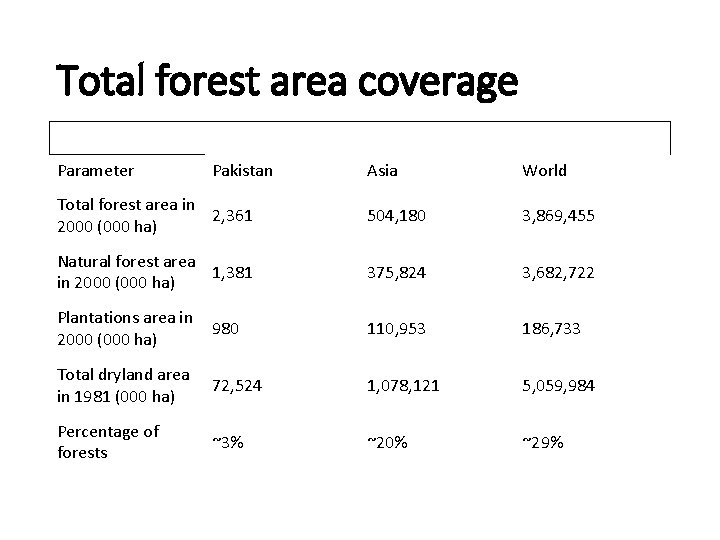Select row label 'Natural forest area in 2000 (000 ha)'
Viewport: 720px width, 540px height.
pyautogui.click(x=126, y=272)
